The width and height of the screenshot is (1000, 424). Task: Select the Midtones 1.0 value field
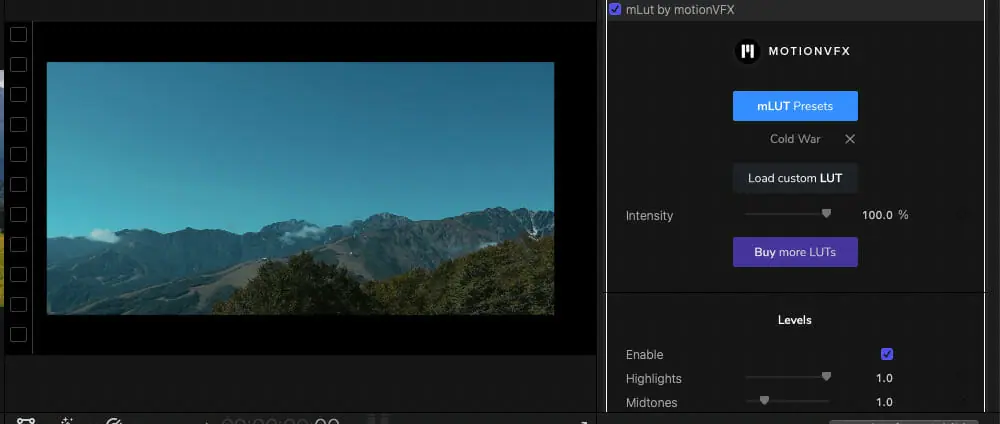click(x=884, y=402)
